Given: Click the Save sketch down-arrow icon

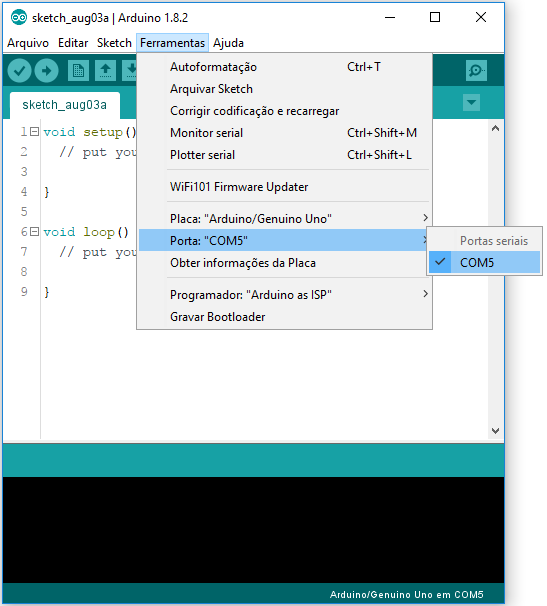Looking at the screenshot, I should tap(130, 70).
